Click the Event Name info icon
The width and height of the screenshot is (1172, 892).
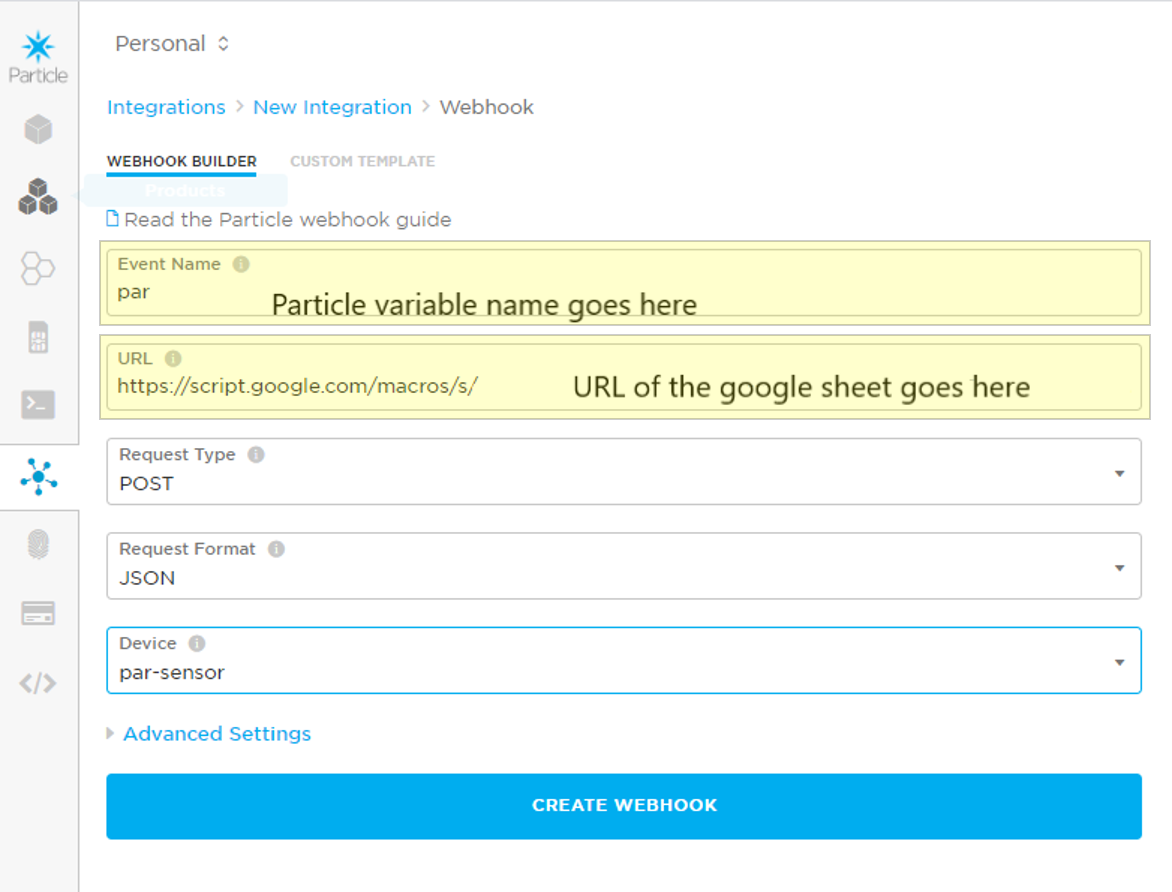241,265
